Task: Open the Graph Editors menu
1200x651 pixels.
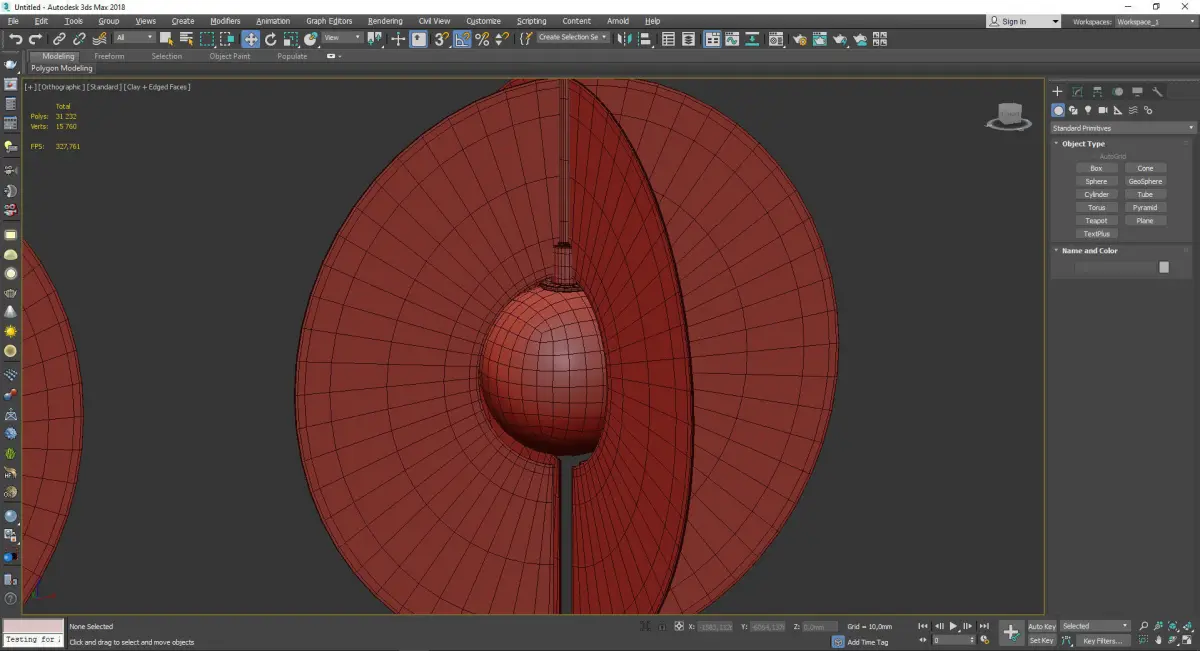Action: [x=329, y=21]
